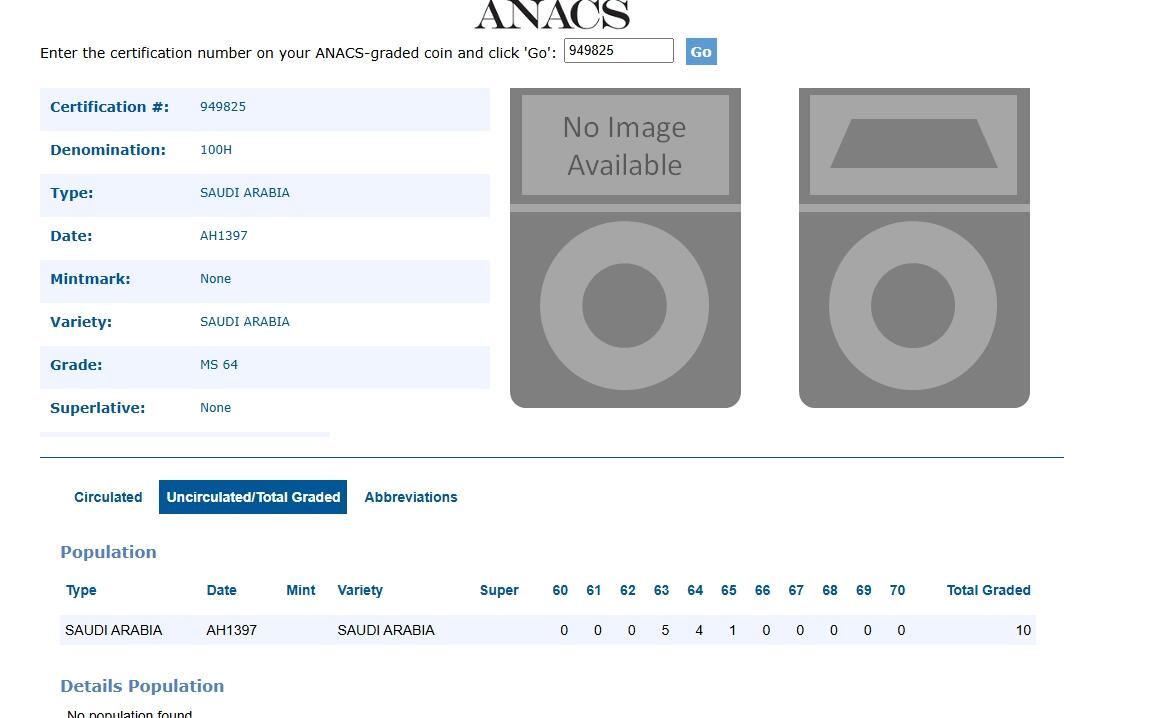Click the obverse No Image Available placeholder
Screen dimensions: 1156x718
tap(625, 248)
